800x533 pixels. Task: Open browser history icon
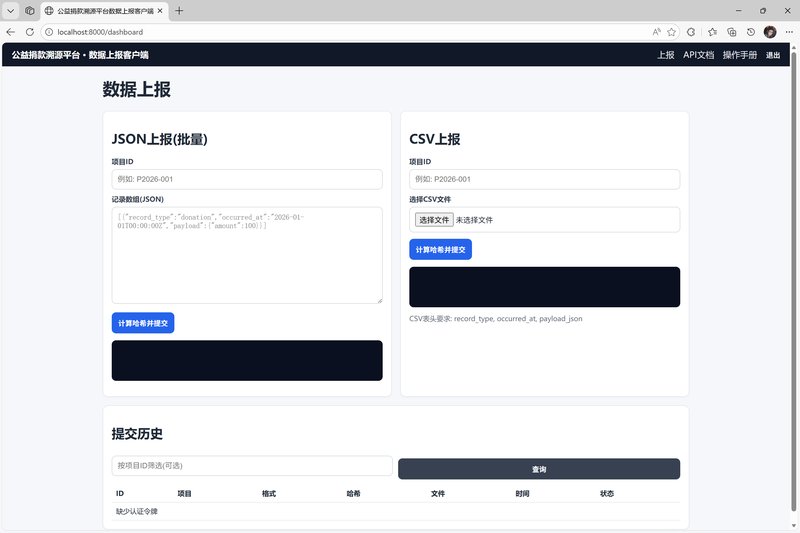[751, 32]
